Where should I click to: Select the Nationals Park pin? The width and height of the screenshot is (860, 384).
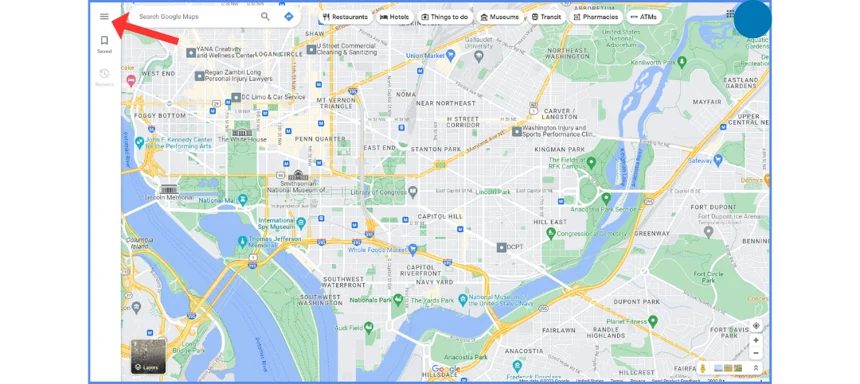[397, 300]
